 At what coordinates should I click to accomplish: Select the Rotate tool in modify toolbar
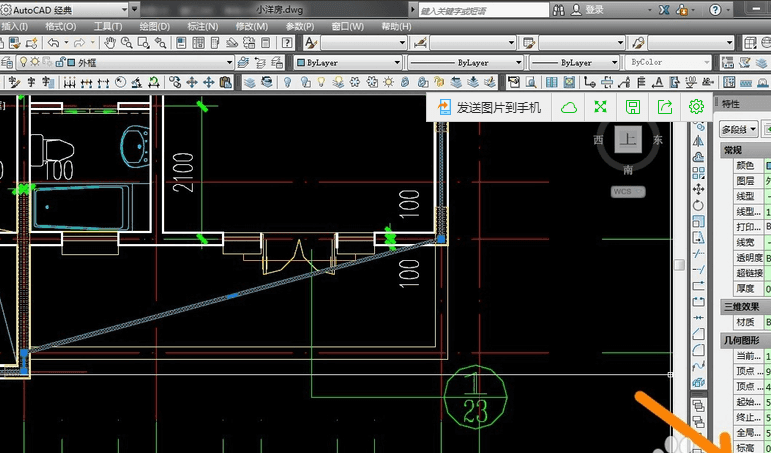pos(698,206)
